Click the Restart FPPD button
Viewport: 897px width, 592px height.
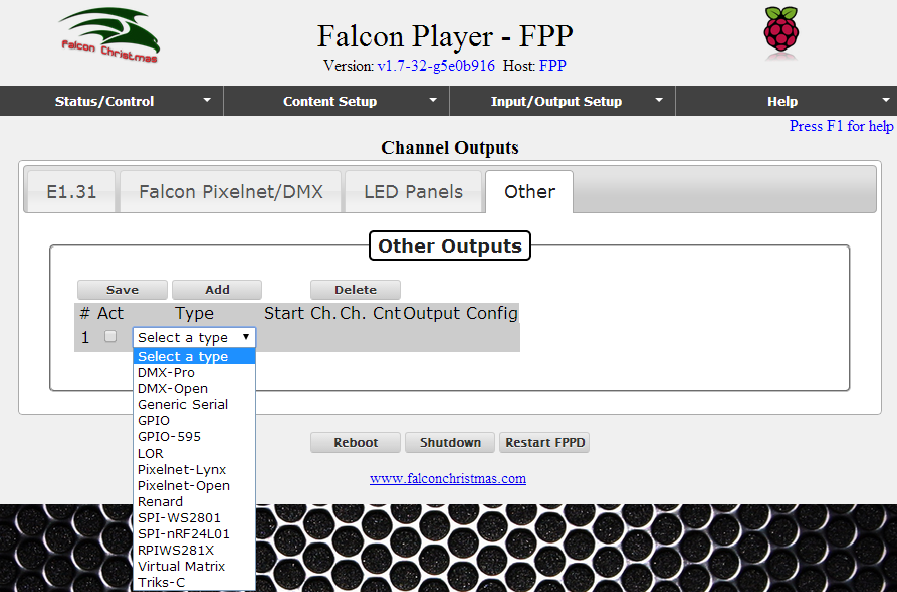pos(544,443)
